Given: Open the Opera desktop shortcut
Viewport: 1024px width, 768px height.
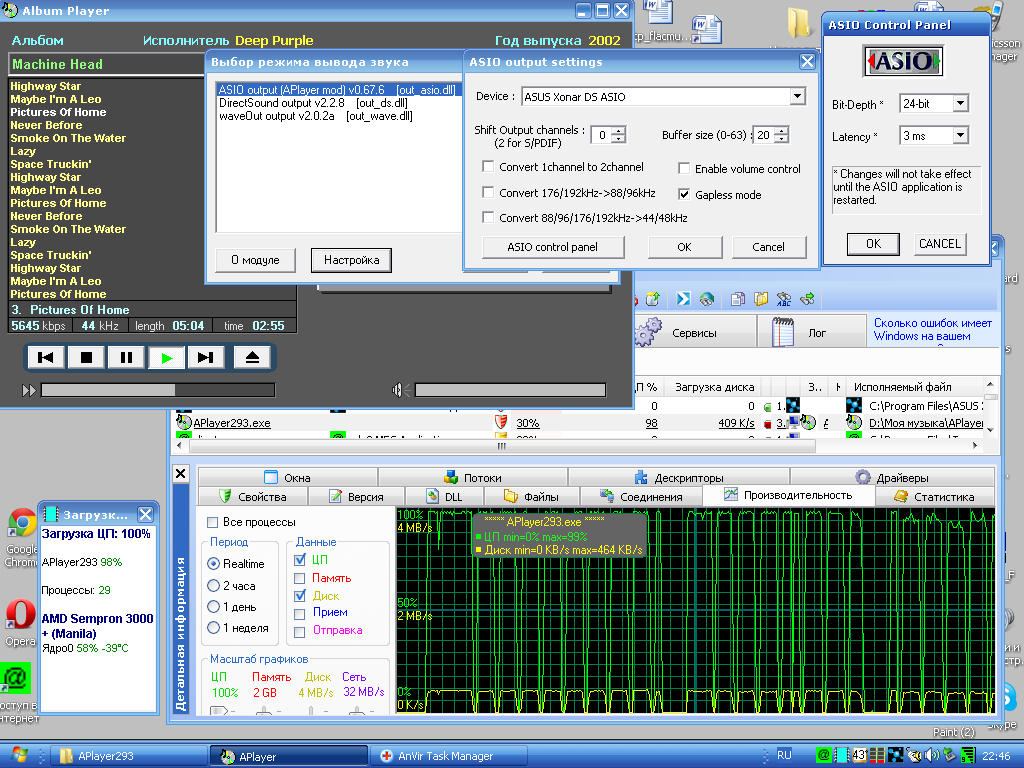Looking at the screenshot, I should pos(20,622).
